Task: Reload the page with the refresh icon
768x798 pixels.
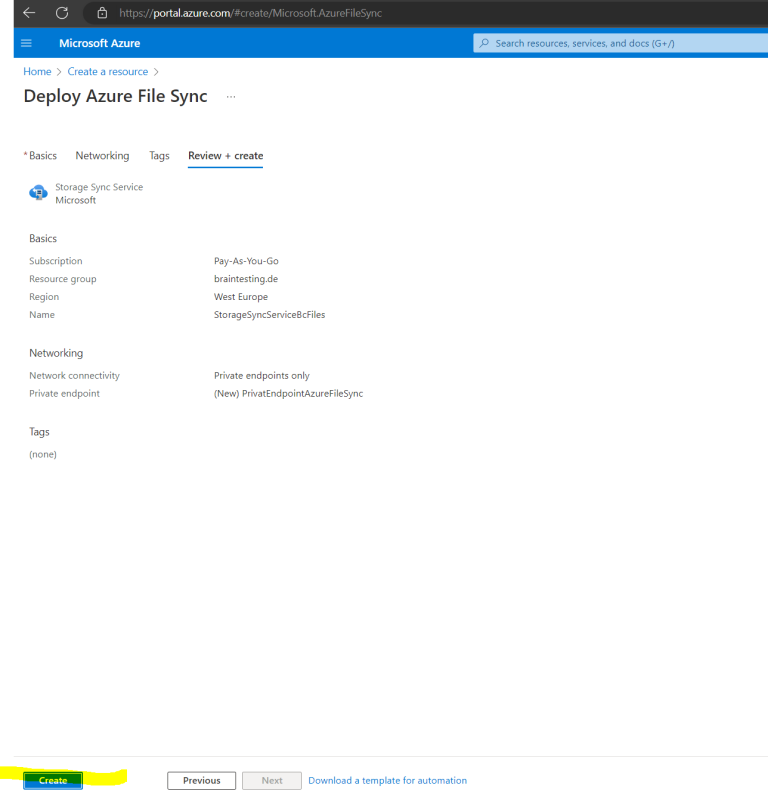Action: coord(62,13)
